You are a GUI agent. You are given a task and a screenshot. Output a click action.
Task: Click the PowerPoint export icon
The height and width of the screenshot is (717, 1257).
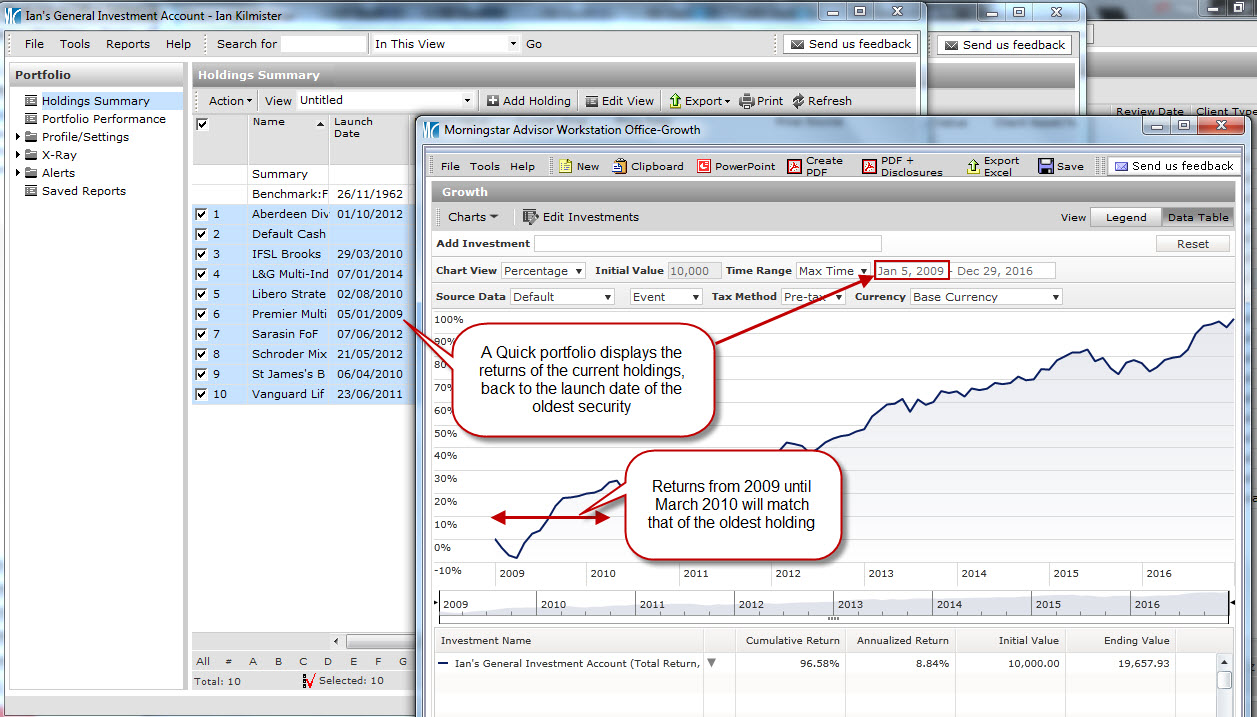[704, 167]
